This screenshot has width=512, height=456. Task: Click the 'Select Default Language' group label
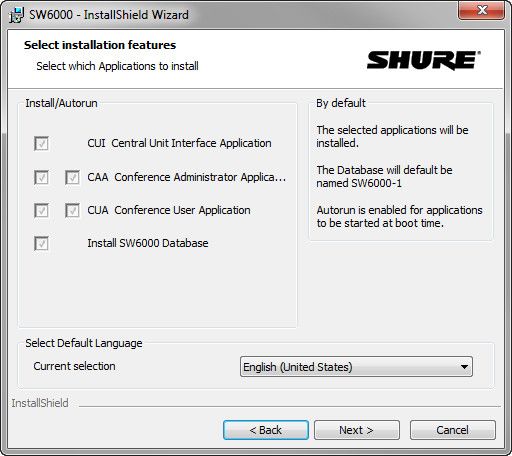point(84,343)
